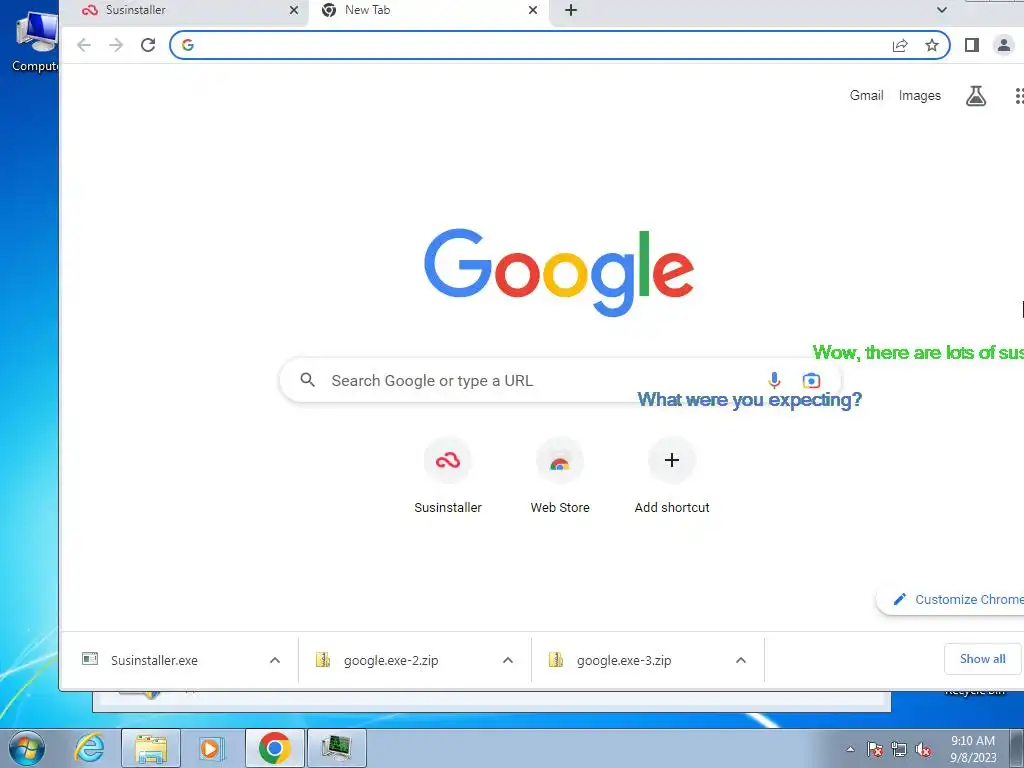Open a new tab with the plus button
The image size is (1024, 768).
[x=571, y=10]
